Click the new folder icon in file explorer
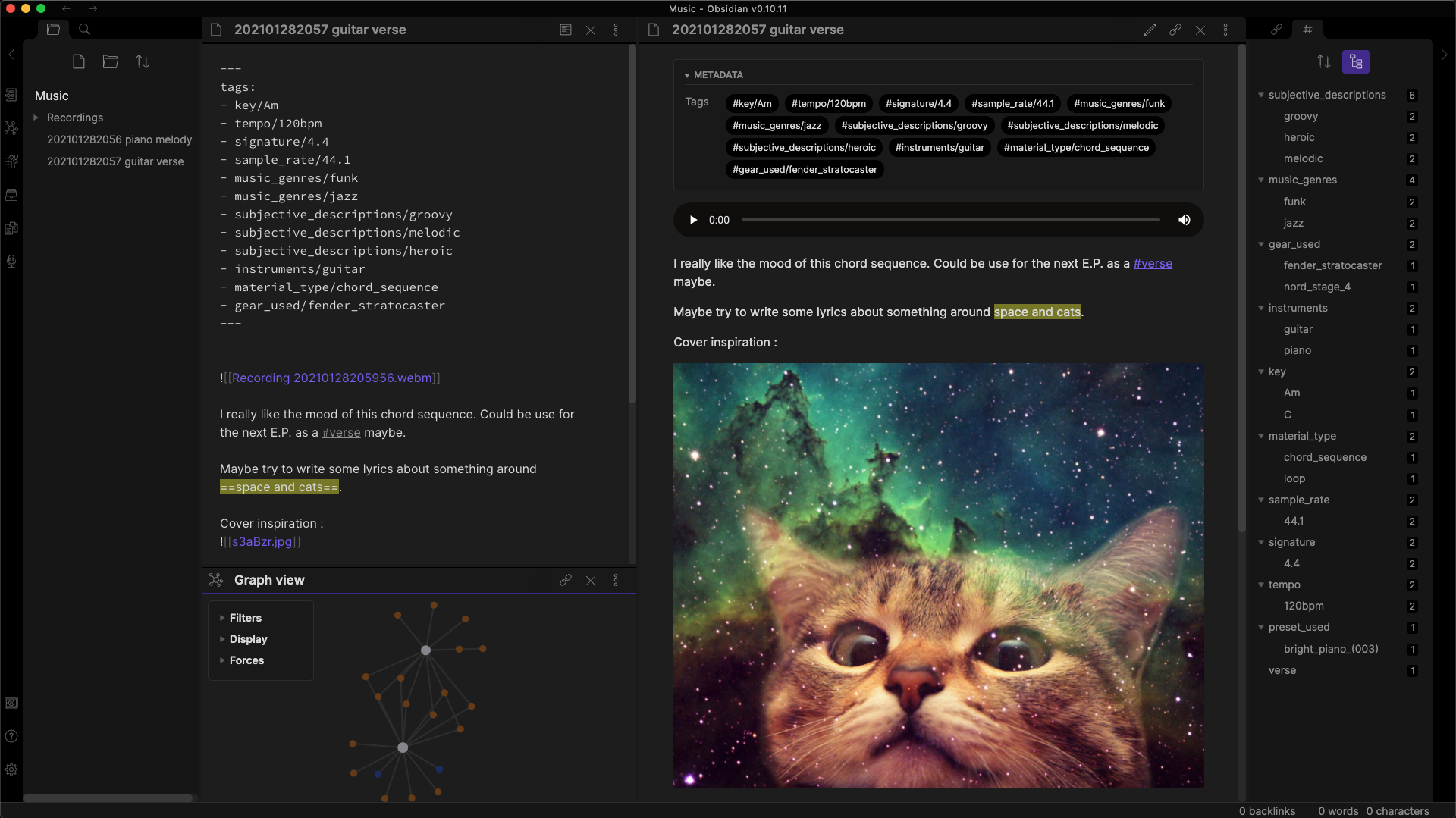Viewport: 1456px width, 818px height. click(111, 61)
